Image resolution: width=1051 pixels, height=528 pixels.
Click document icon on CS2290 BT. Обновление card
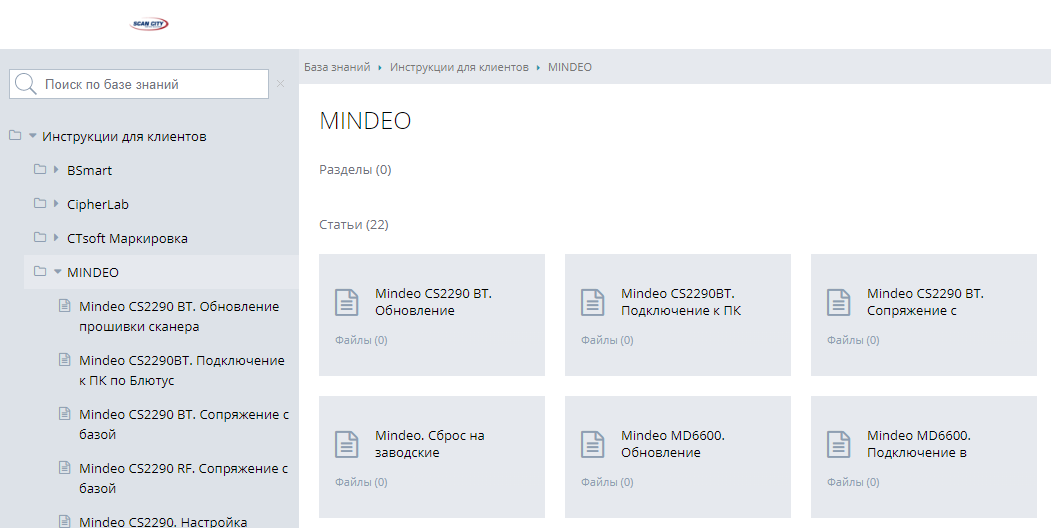pos(347,302)
